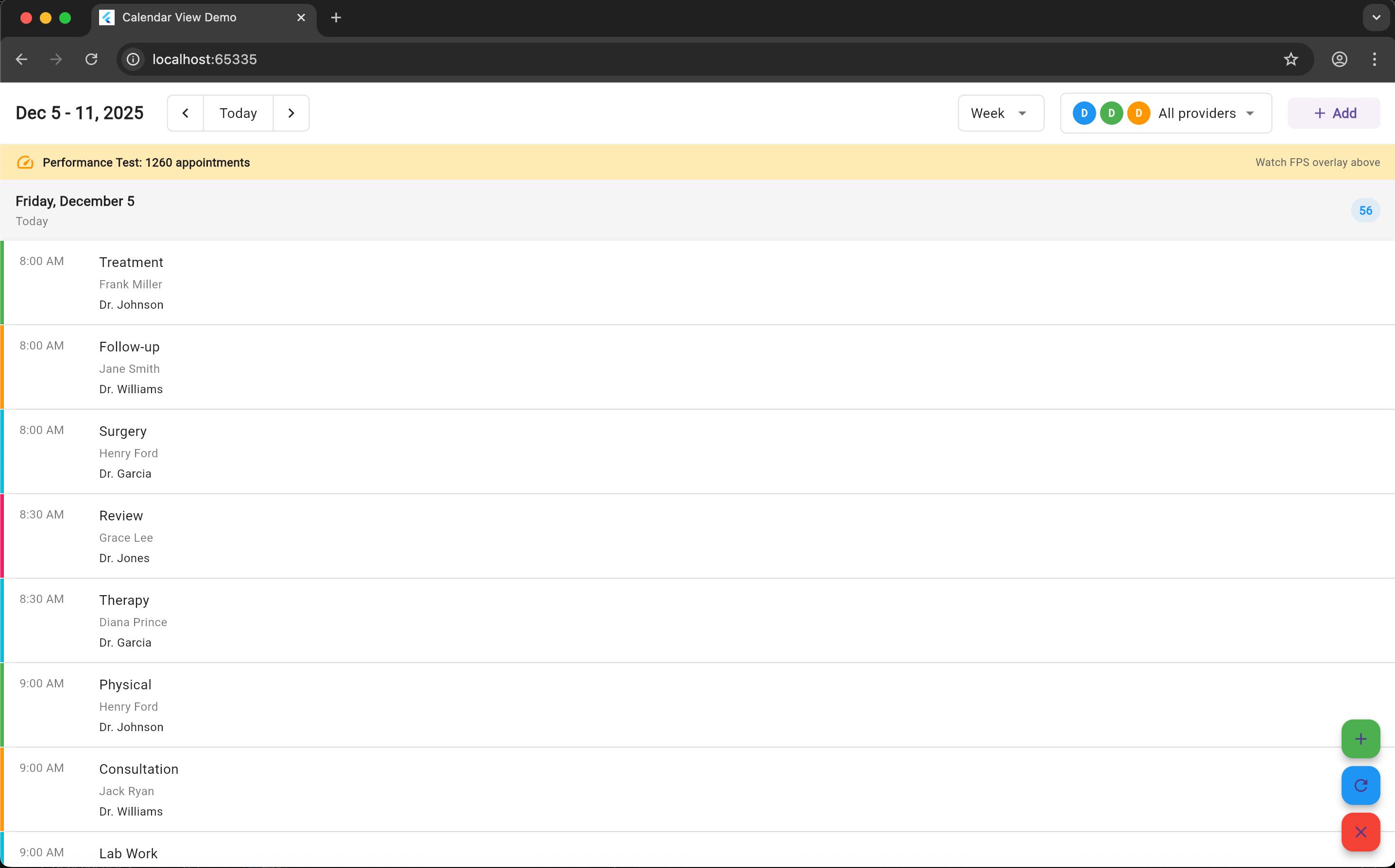The width and height of the screenshot is (1395, 868).
Task: Click the blue D provider avatar
Action: [1084, 113]
